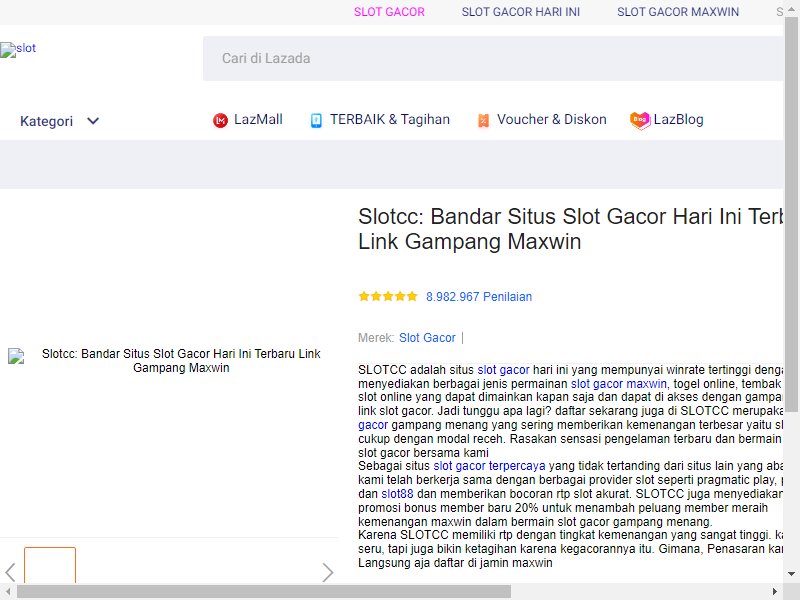Show next product thumbnail with right arrow
800x600 pixels.
click(x=328, y=572)
